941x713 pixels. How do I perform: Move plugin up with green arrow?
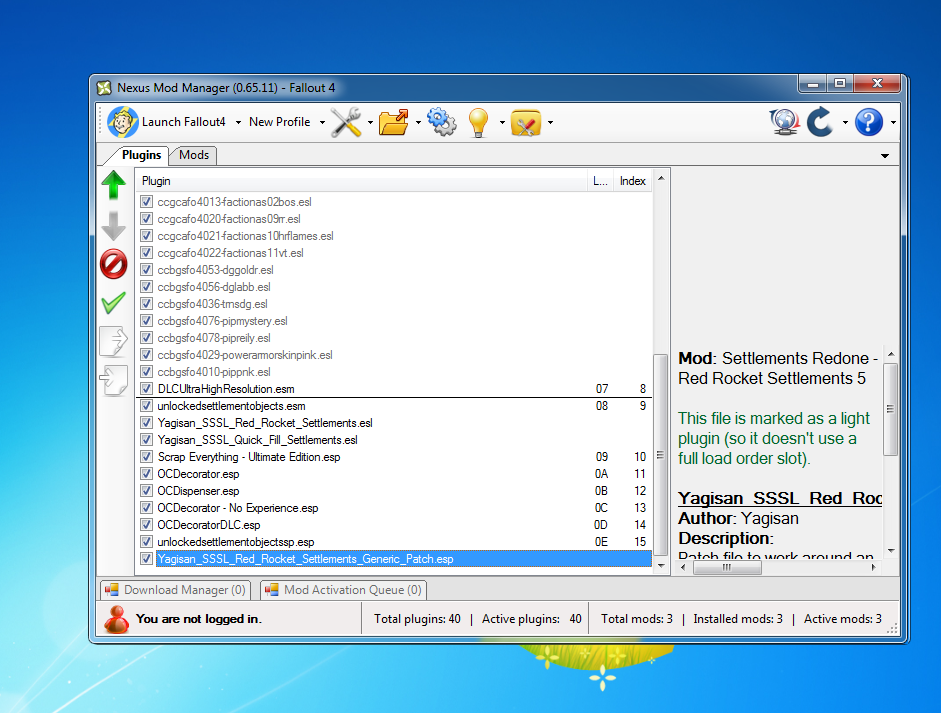click(x=113, y=185)
